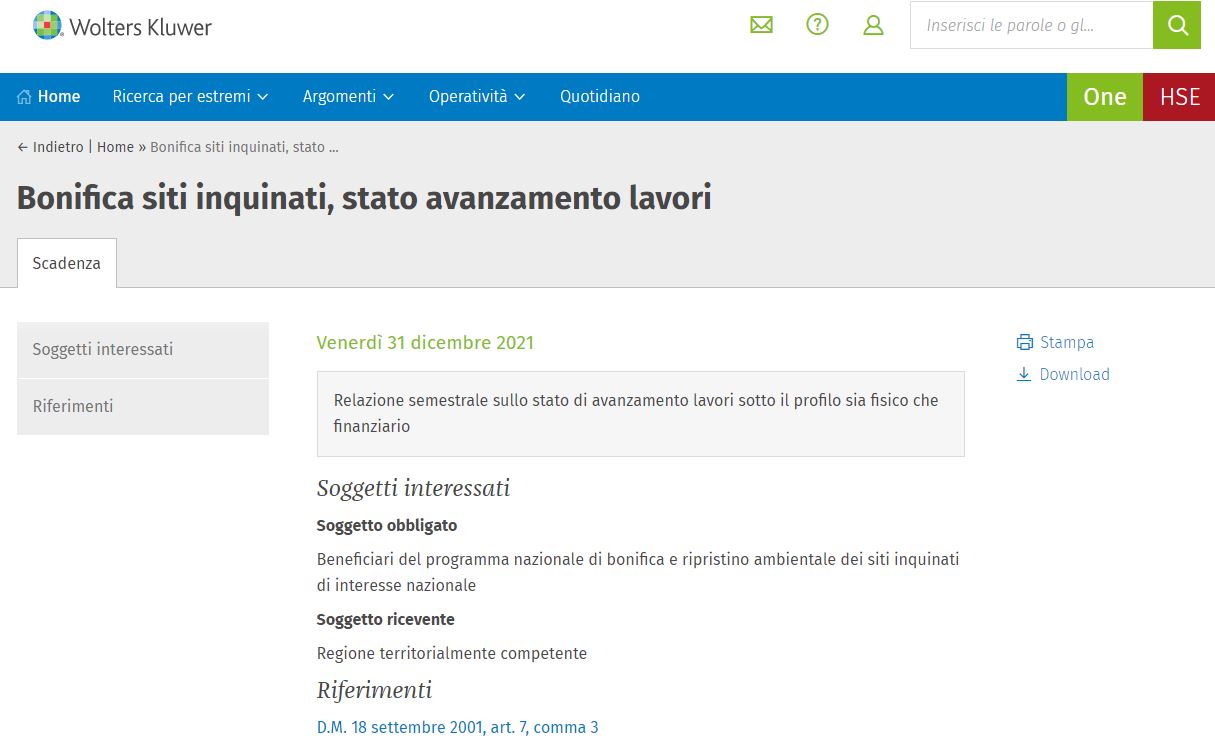Open the Quotidiano menu item

[x=599, y=97]
